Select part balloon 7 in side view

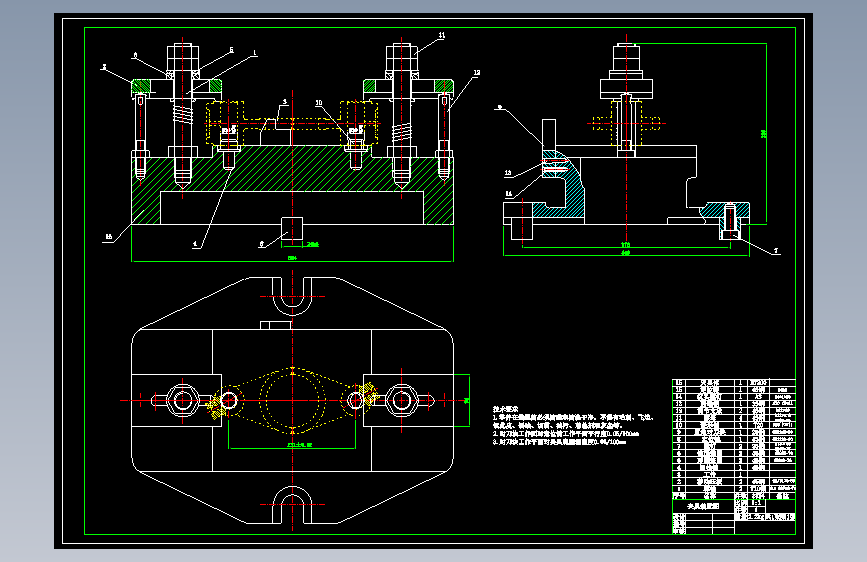click(x=776, y=251)
